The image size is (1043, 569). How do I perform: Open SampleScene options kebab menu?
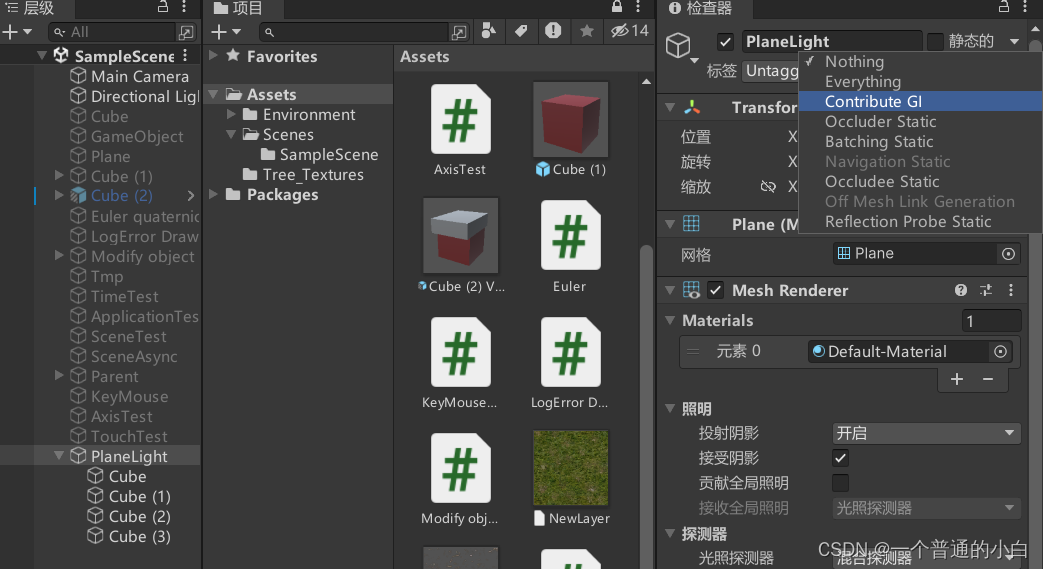point(186,55)
